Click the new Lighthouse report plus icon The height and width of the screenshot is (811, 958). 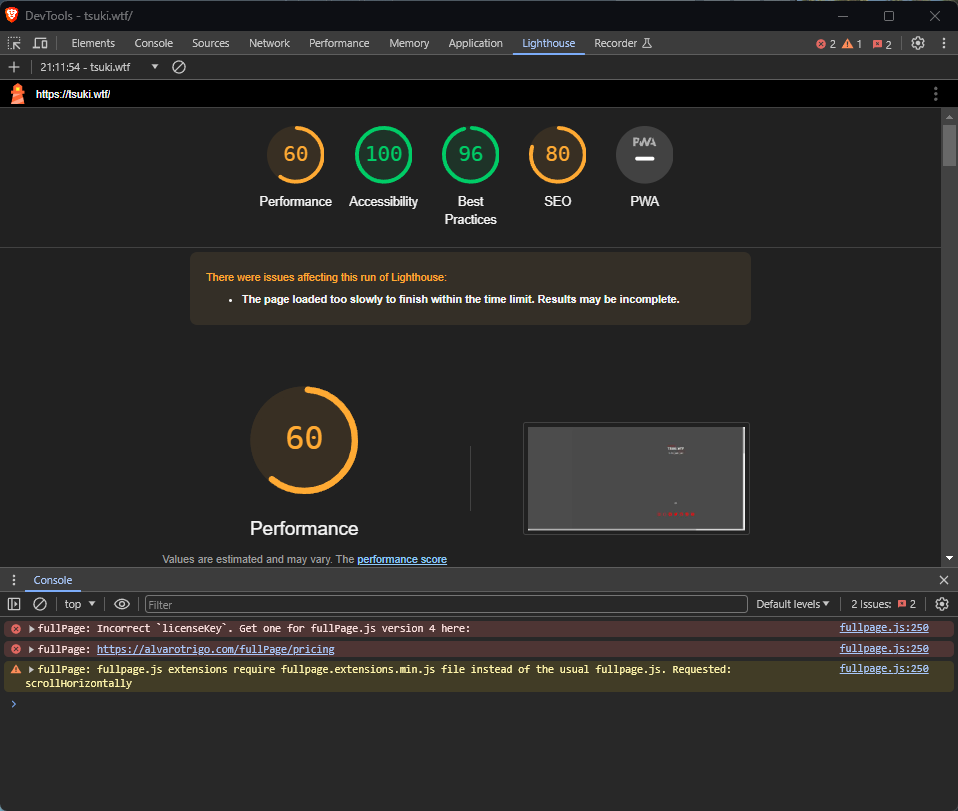coord(14,67)
